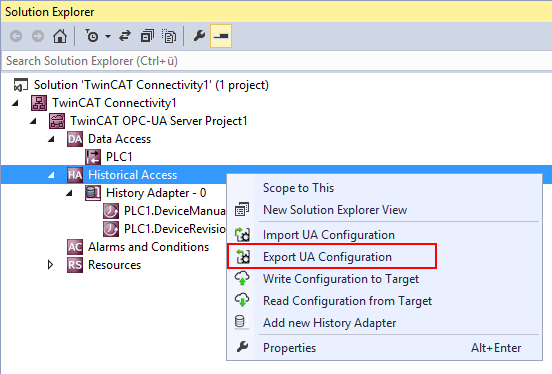Click the Write Configuration upload cloud icon
This screenshot has height=374, width=552.
[x=242, y=278]
